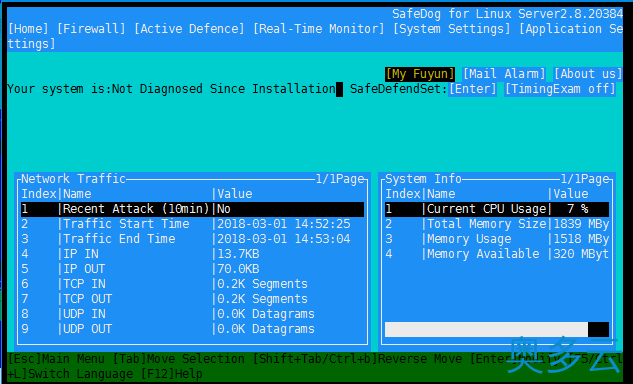
Task: Select the Recent Attack (10min) row
Action: [193, 209]
